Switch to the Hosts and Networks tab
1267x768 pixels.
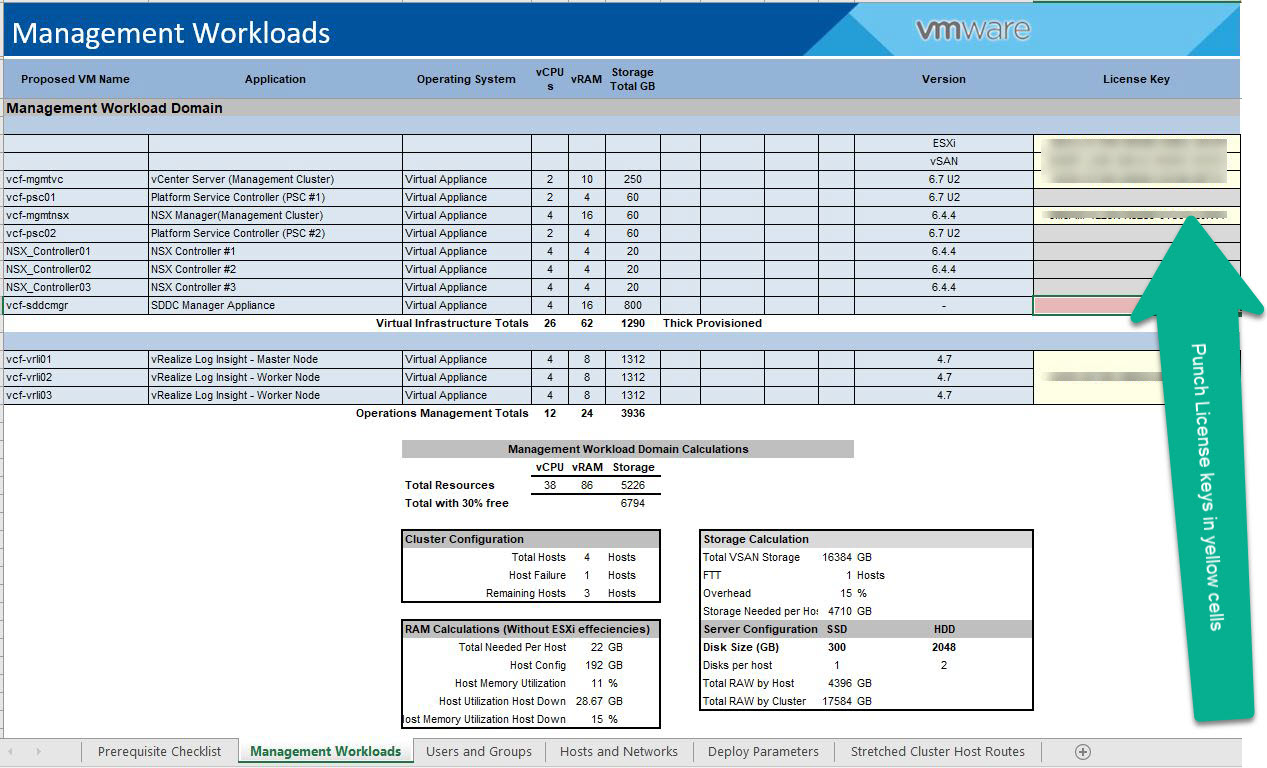(x=618, y=751)
